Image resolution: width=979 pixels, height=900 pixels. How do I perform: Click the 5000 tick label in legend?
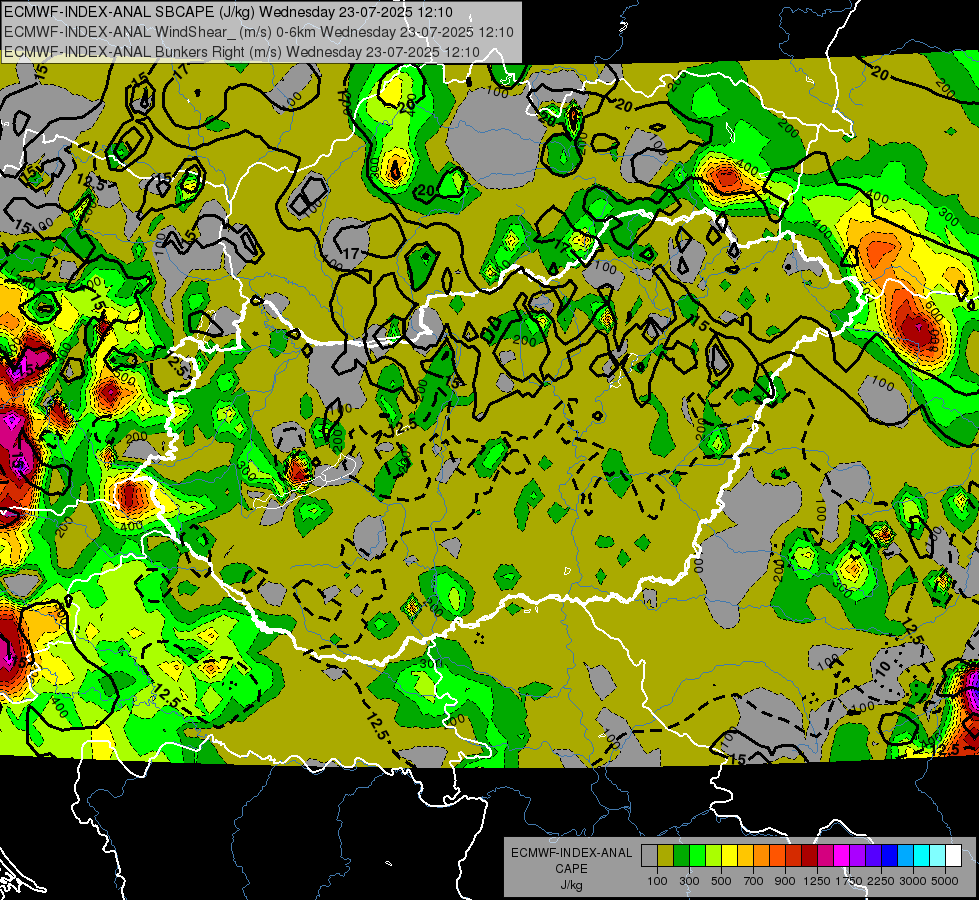click(x=945, y=881)
